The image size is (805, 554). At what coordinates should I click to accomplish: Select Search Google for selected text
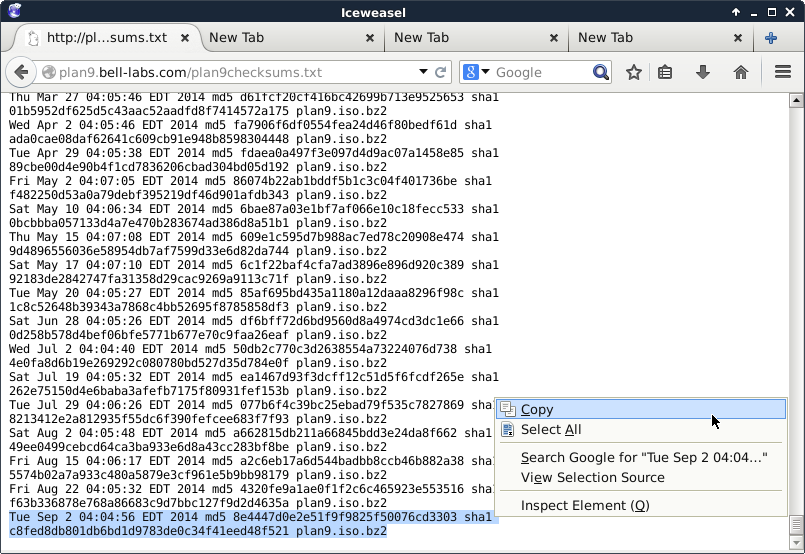pyautogui.click(x=643, y=458)
